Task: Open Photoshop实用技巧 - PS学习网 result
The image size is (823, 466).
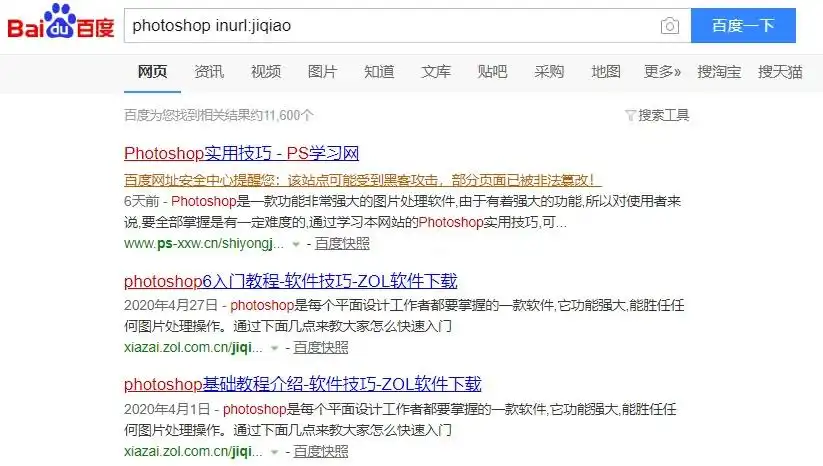Action: coord(241,154)
